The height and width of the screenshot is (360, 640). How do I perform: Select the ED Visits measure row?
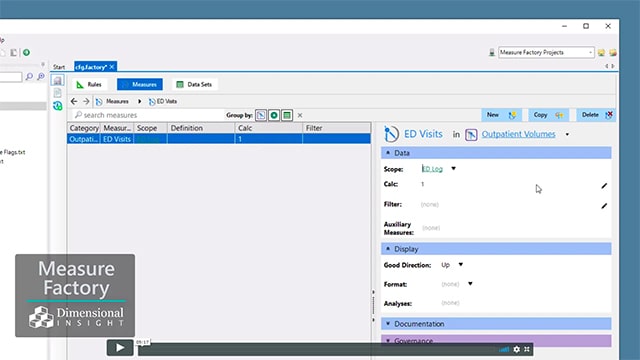(x=219, y=139)
